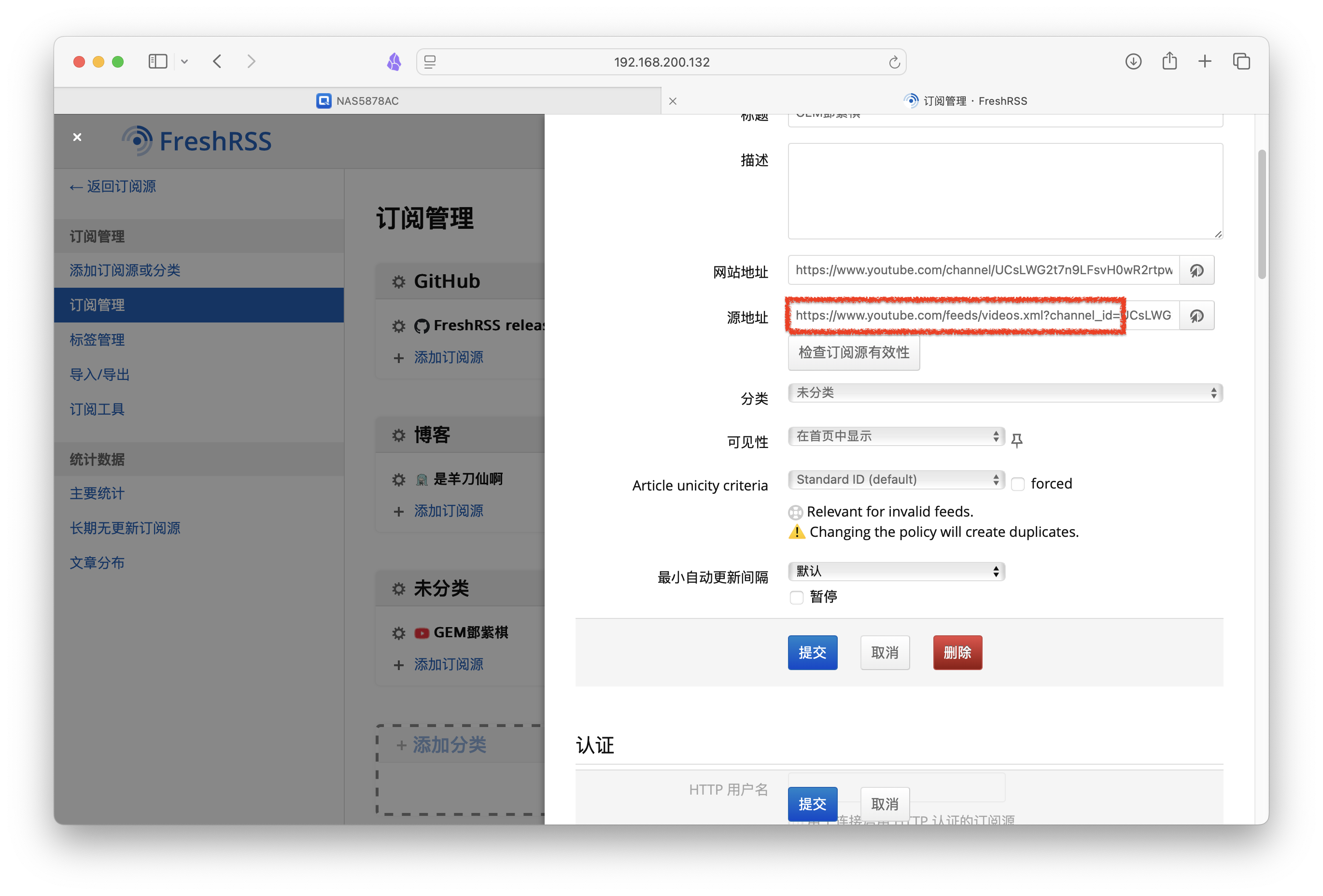Click Safari downloads icon in toolbar
1323x896 pixels.
click(x=1133, y=61)
